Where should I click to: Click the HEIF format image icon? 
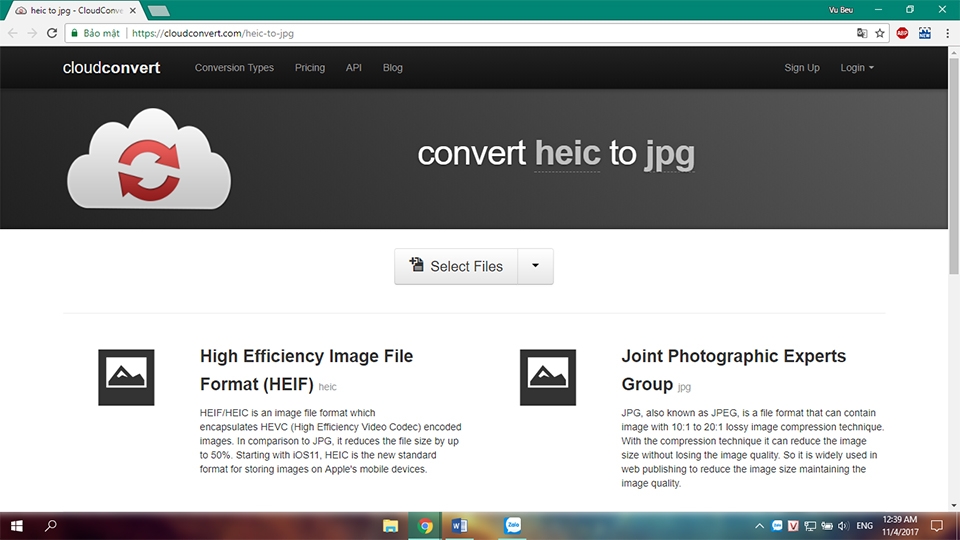pos(126,377)
